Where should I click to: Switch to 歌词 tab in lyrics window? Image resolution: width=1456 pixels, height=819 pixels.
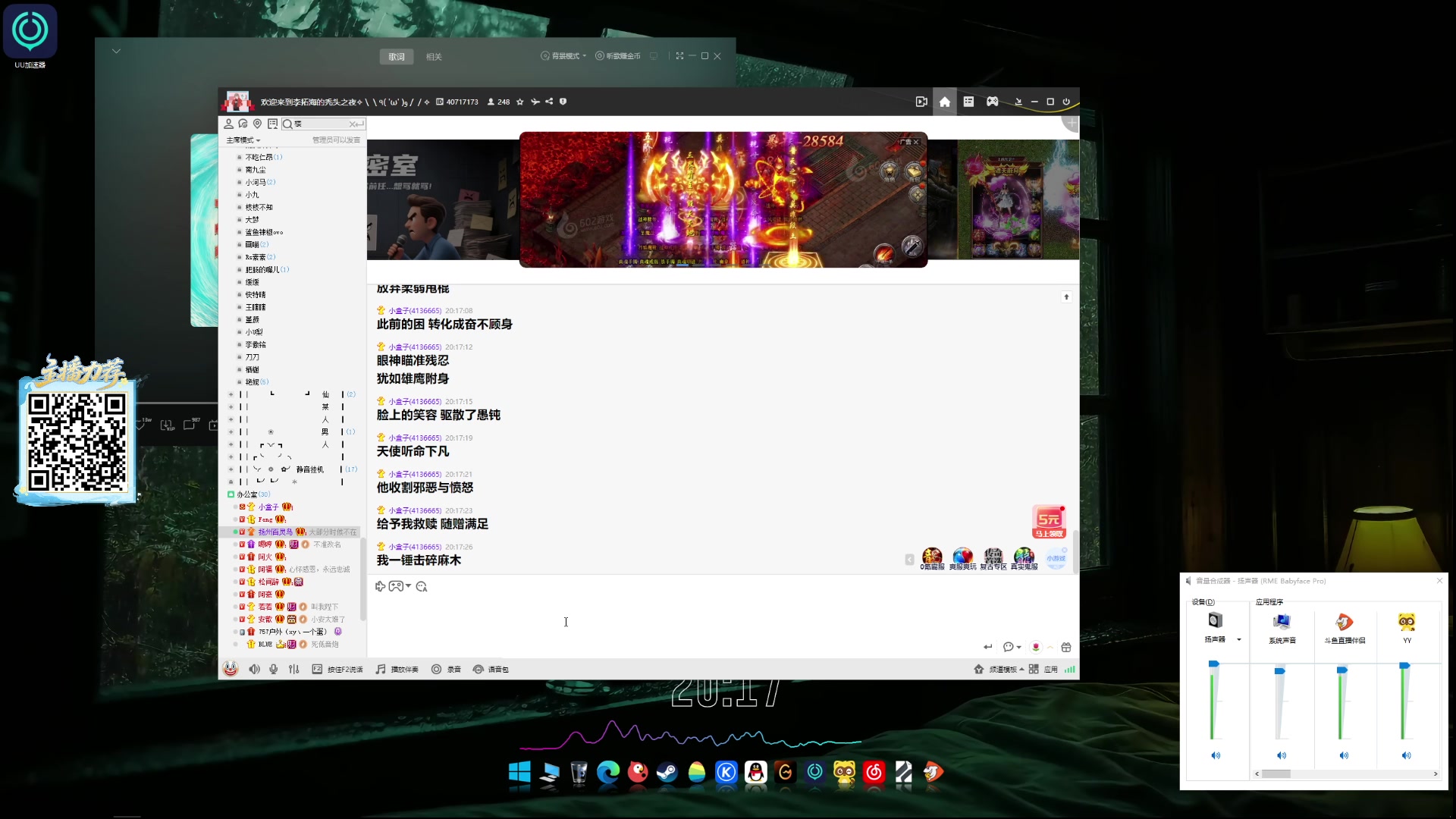[x=397, y=57]
